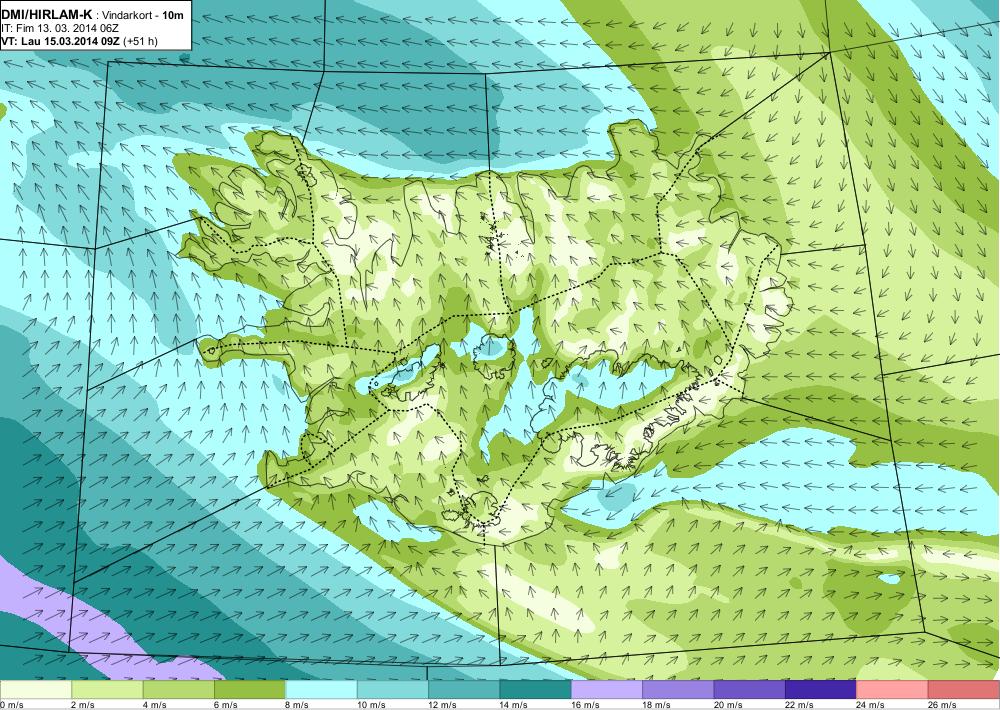Pick the medium purple 18–20 m/s legend swatch
The width and height of the screenshot is (1000, 710).
pyautogui.click(x=679, y=690)
